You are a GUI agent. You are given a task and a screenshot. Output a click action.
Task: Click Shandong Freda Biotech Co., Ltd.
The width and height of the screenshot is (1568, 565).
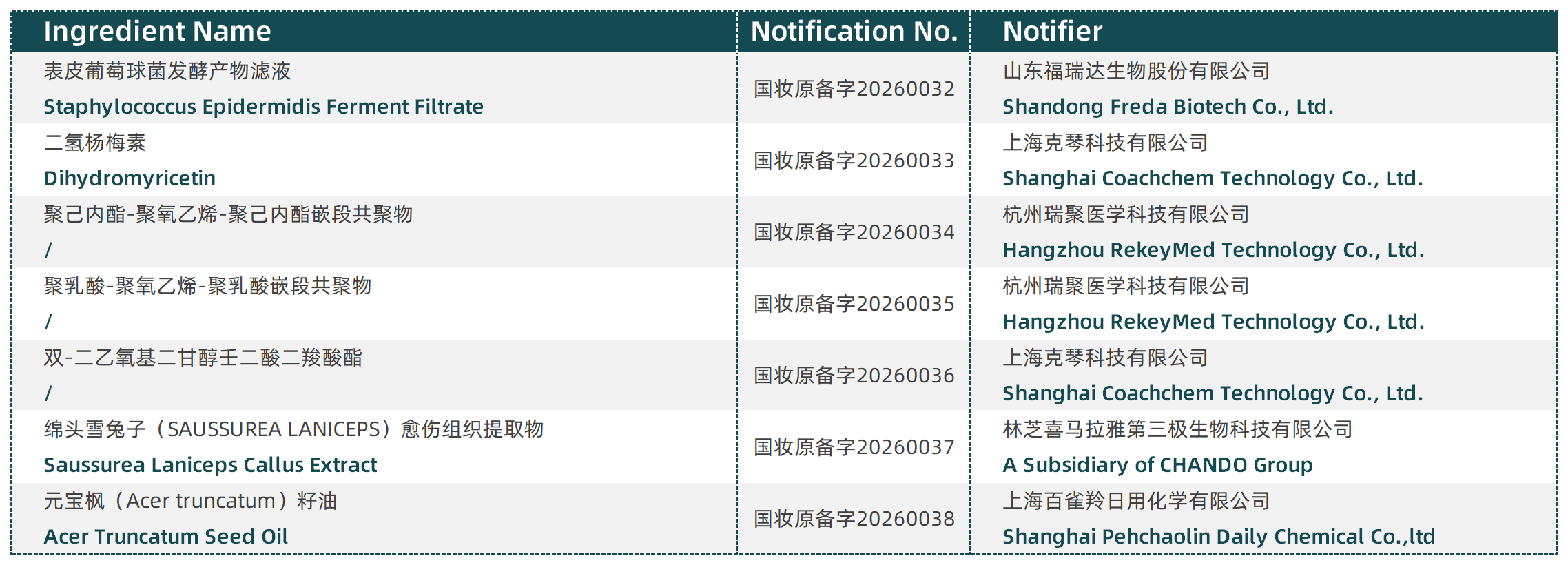click(x=1168, y=107)
